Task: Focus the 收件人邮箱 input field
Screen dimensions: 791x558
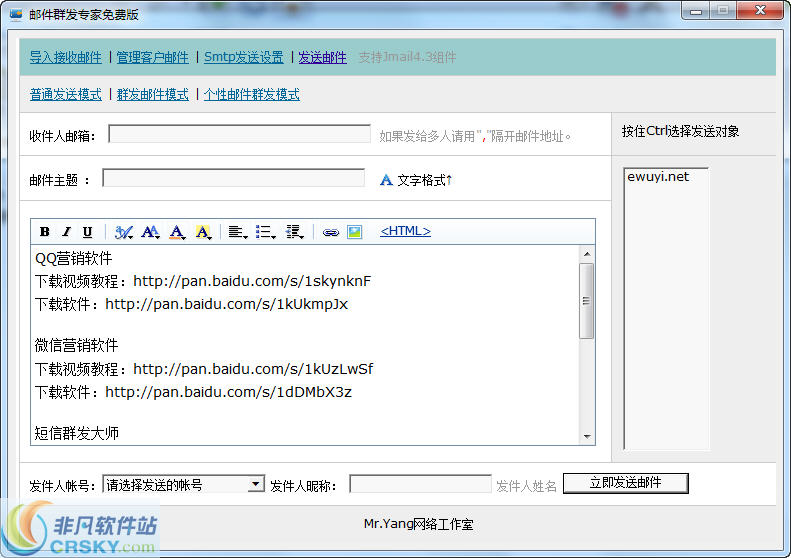Action: [240, 134]
